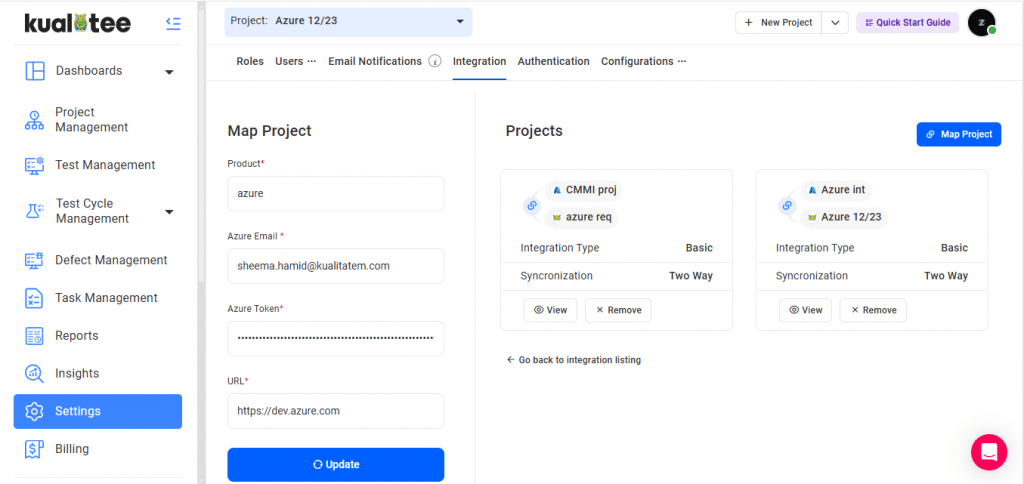Image resolution: width=1024 pixels, height=484 pixels.
Task: Open the user profile avatar
Action: click(x=982, y=23)
